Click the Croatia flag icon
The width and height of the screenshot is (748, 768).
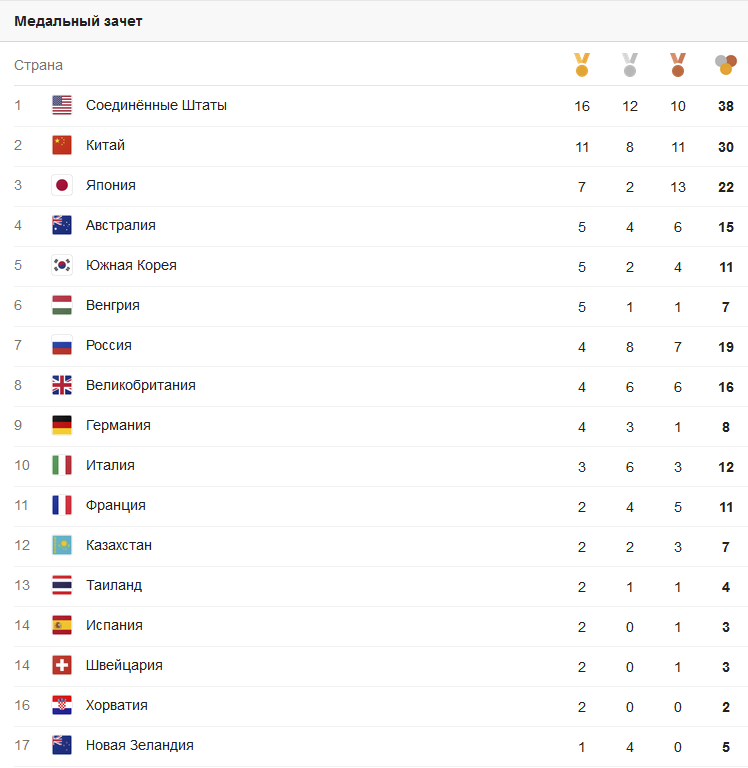(x=62, y=705)
